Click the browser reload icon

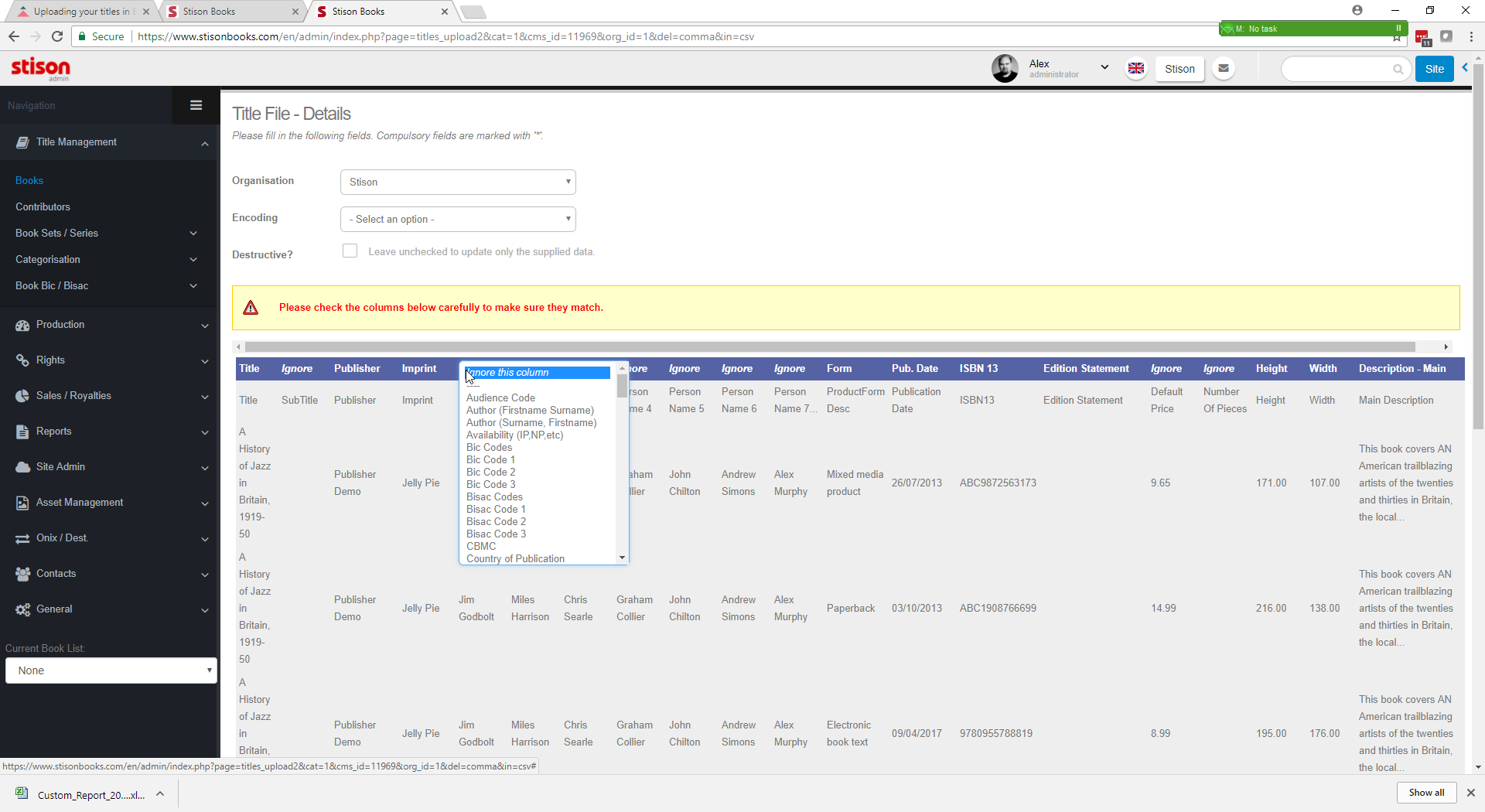(x=57, y=36)
